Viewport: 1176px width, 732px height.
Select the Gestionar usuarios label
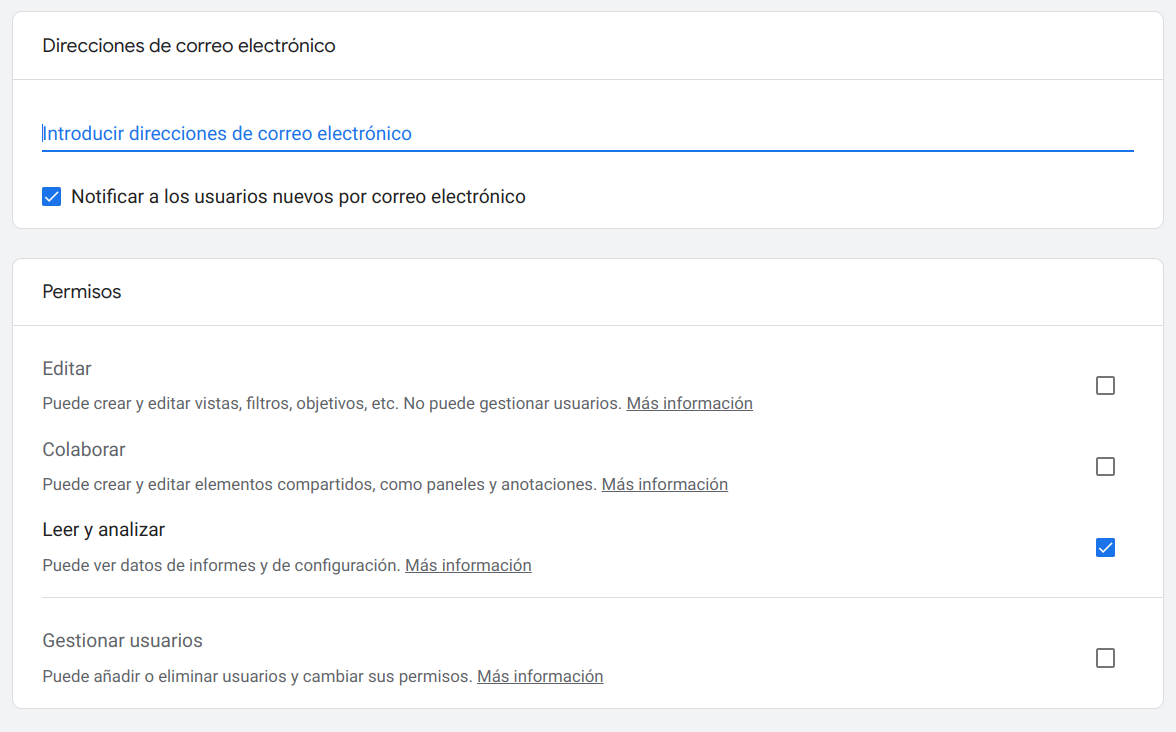(122, 640)
